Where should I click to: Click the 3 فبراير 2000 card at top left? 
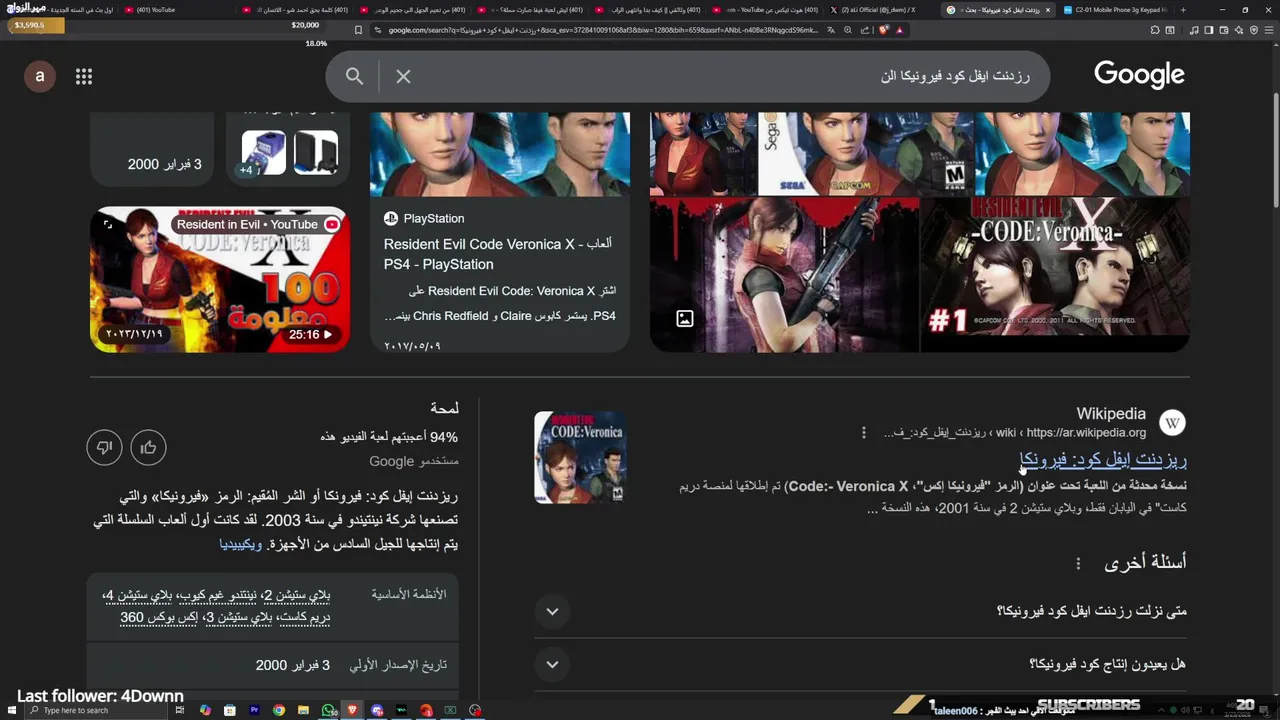(152, 150)
